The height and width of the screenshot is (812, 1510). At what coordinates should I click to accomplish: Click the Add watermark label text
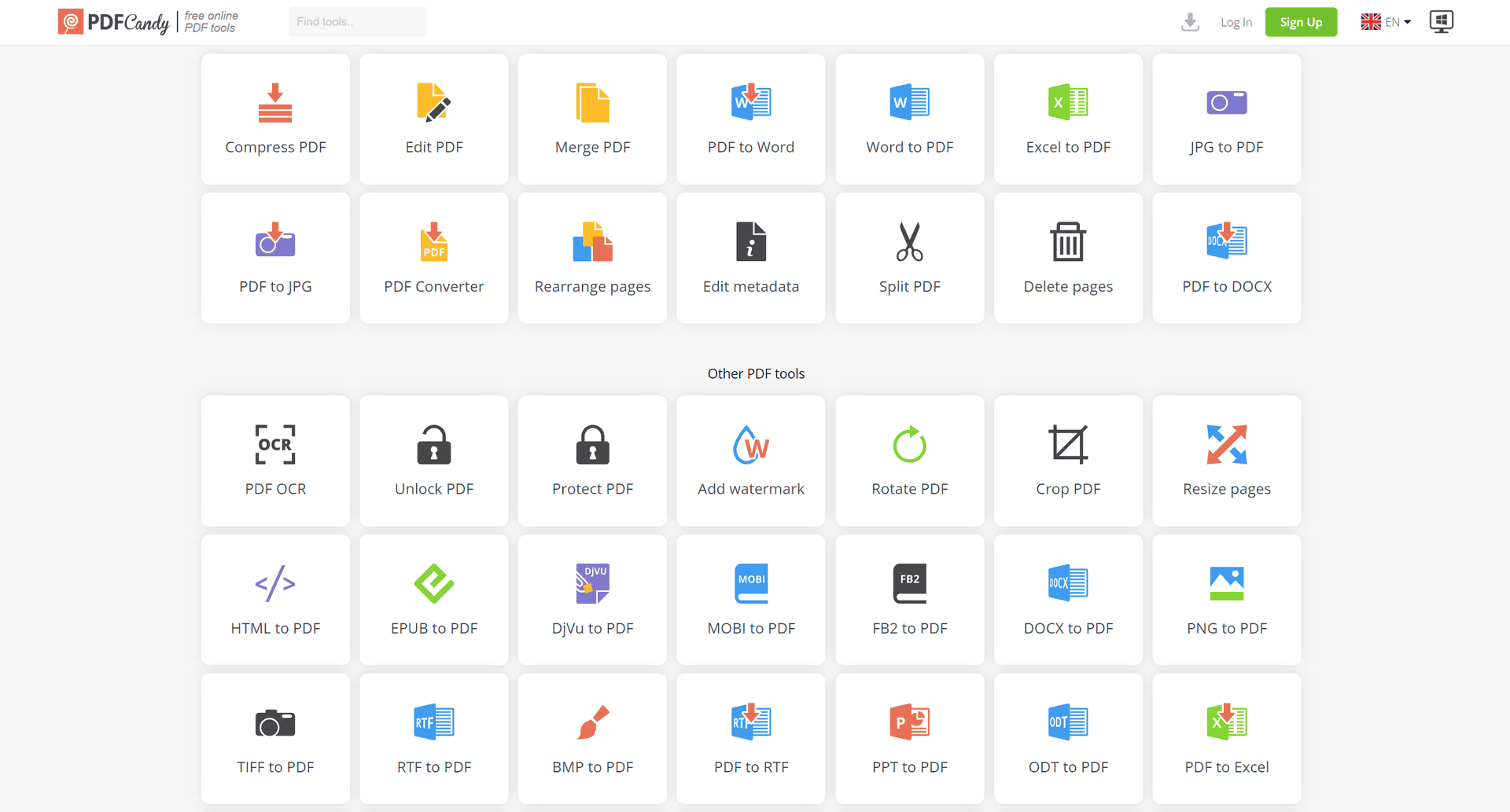click(751, 489)
